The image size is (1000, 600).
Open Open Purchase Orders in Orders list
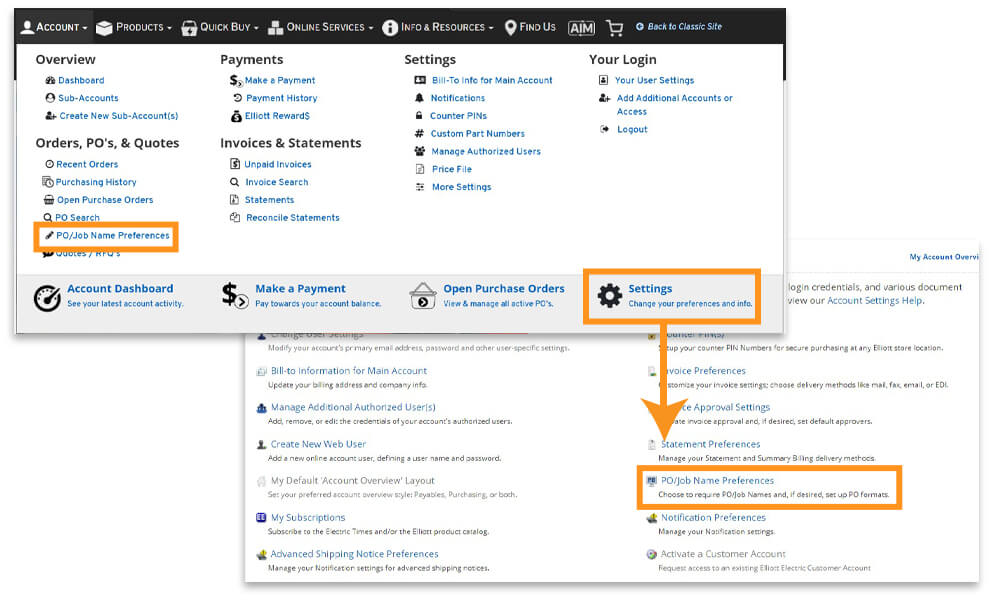click(x=105, y=200)
